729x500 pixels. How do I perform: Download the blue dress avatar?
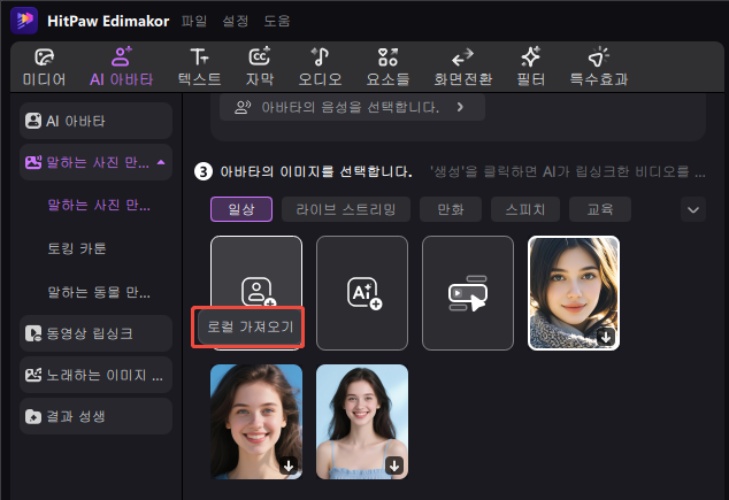point(394,466)
